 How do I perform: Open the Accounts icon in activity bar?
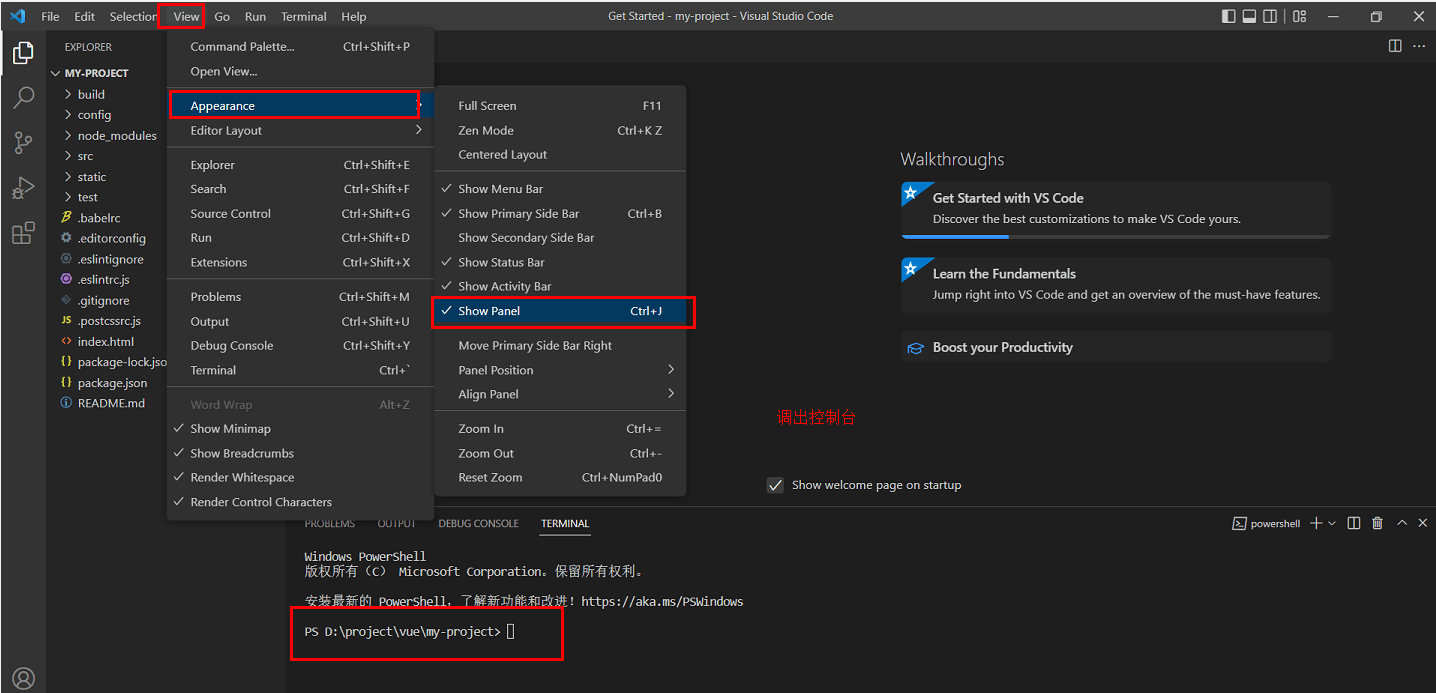pyautogui.click(x=23, y=679)
